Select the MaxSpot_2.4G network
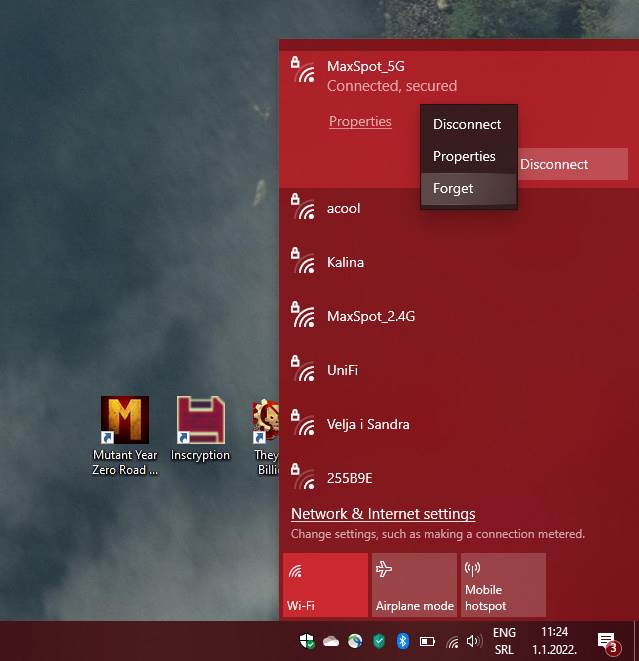639x661 pixels. pos(459,316)
